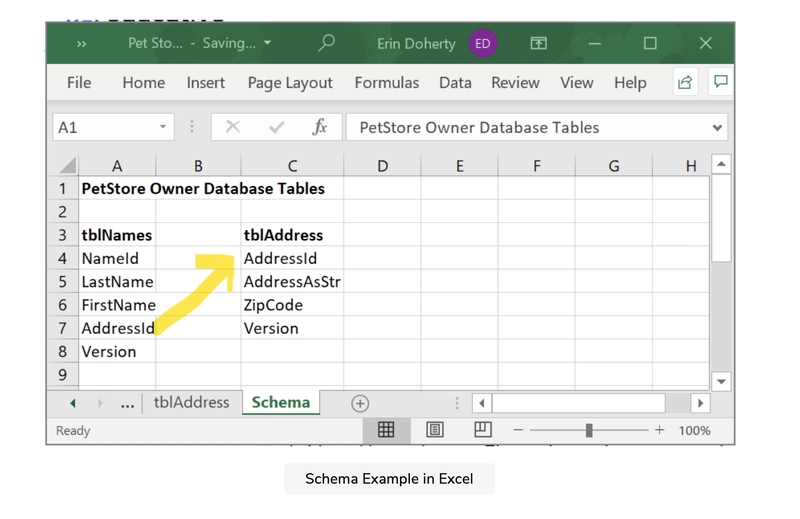Zoom out with minus icon
This screenshot has width=800, height=519.
pyautogui.click(x=518, y=430)
